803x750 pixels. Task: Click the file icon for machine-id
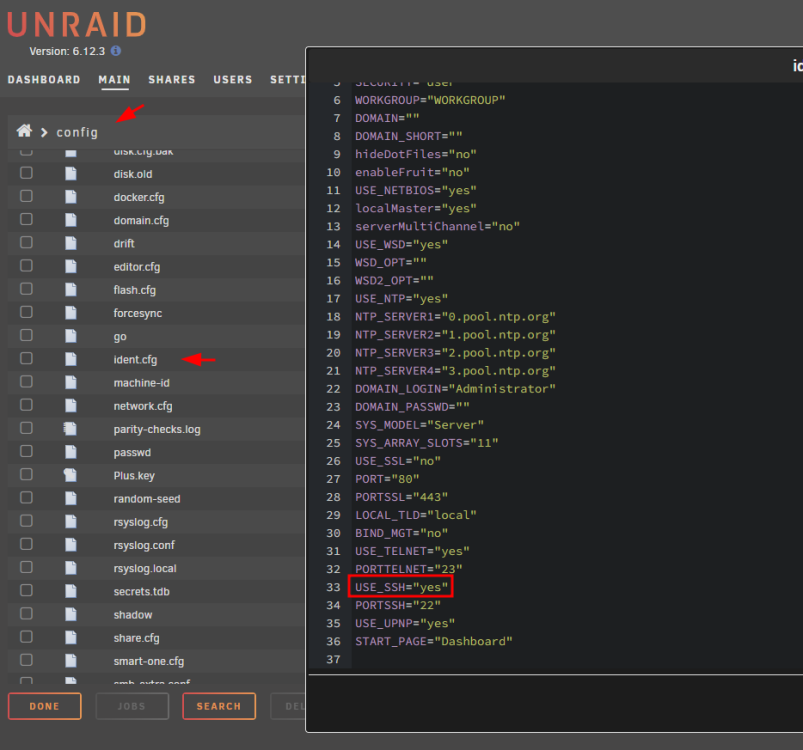(x=71, y=382)
